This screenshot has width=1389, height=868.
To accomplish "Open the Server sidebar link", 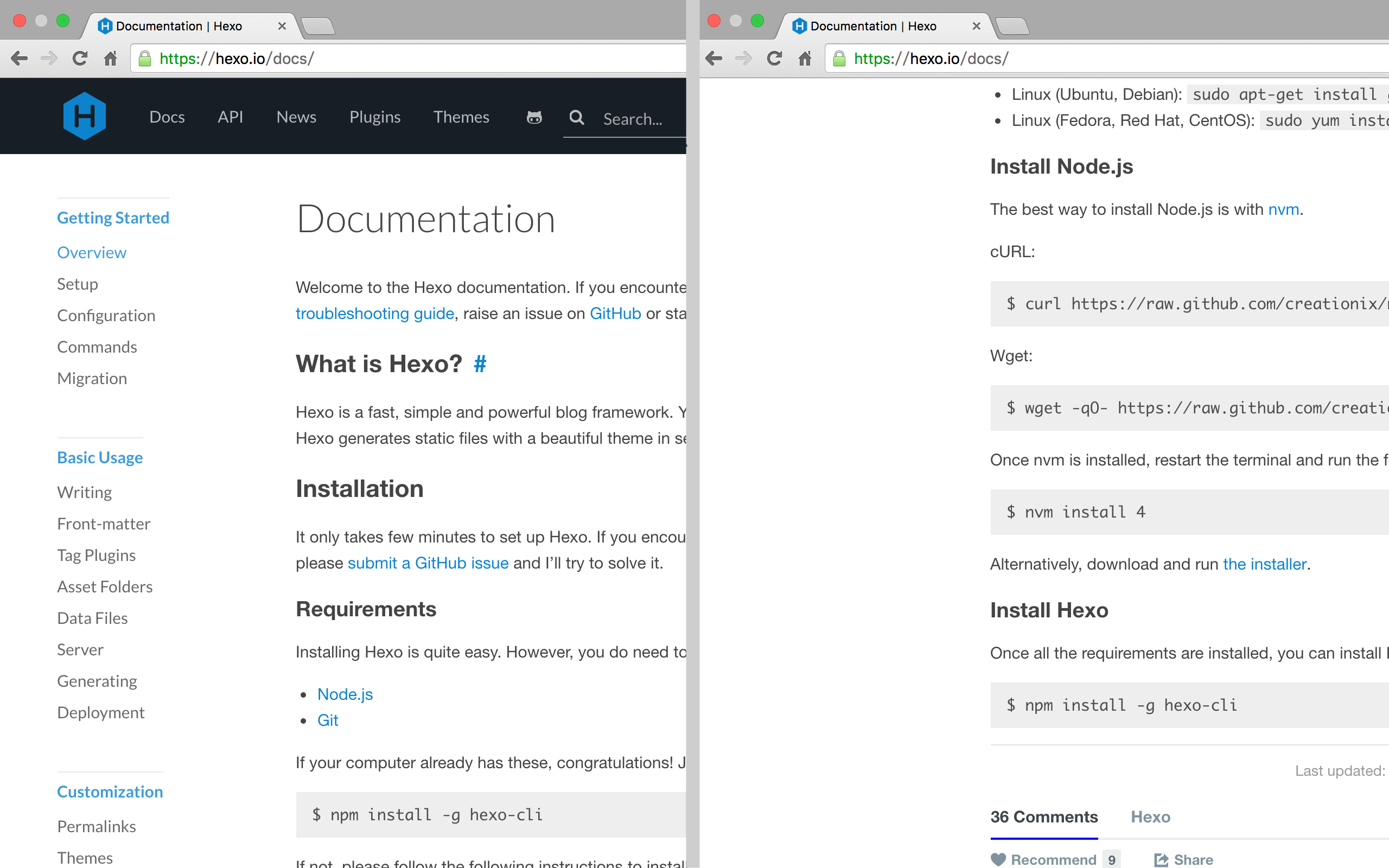I will (x=80, y=650).
